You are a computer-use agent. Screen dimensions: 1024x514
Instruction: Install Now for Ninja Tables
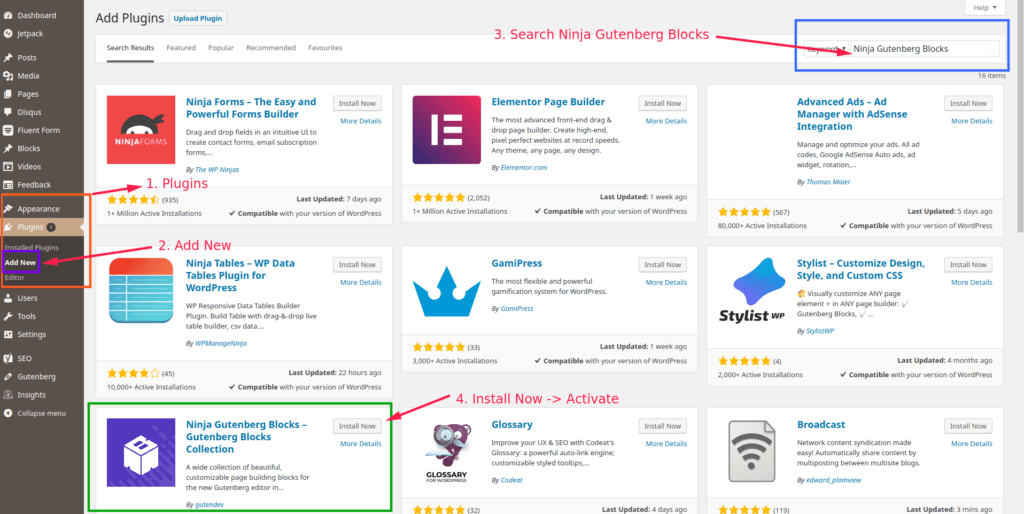pyautogui.click(x=357, y=265)
